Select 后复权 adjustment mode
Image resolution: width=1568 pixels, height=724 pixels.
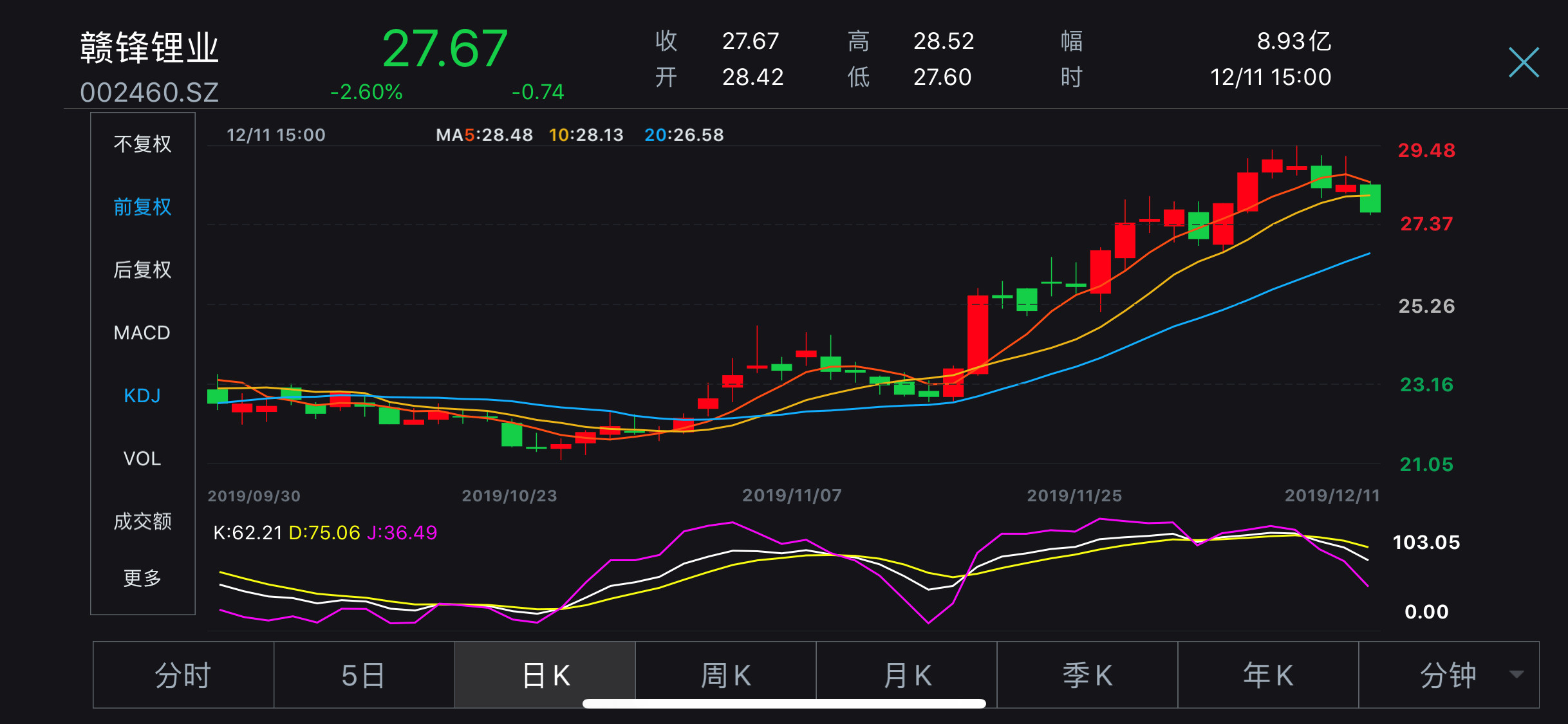[x=142, y=270]
